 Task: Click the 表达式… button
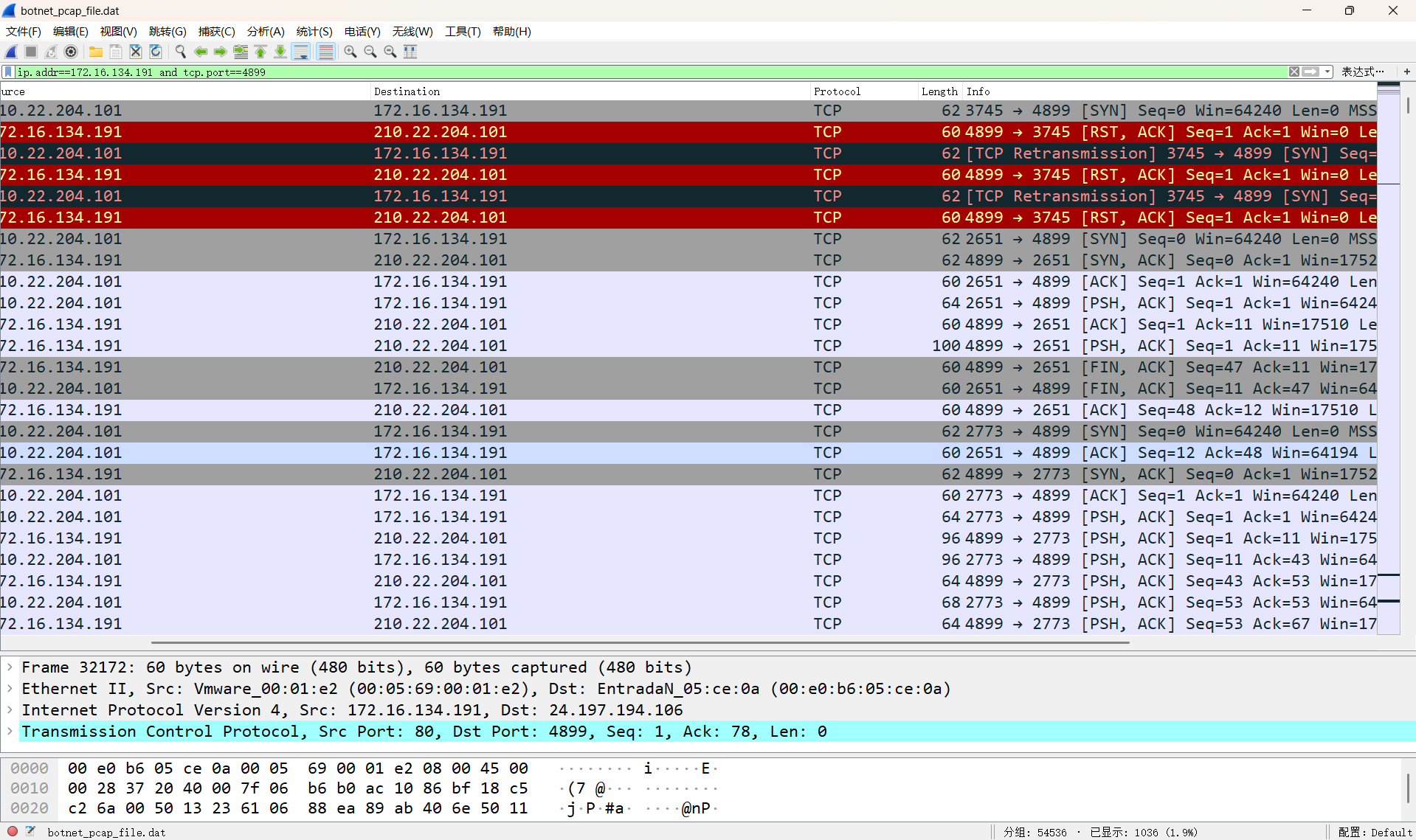[x=1362, y=72]
